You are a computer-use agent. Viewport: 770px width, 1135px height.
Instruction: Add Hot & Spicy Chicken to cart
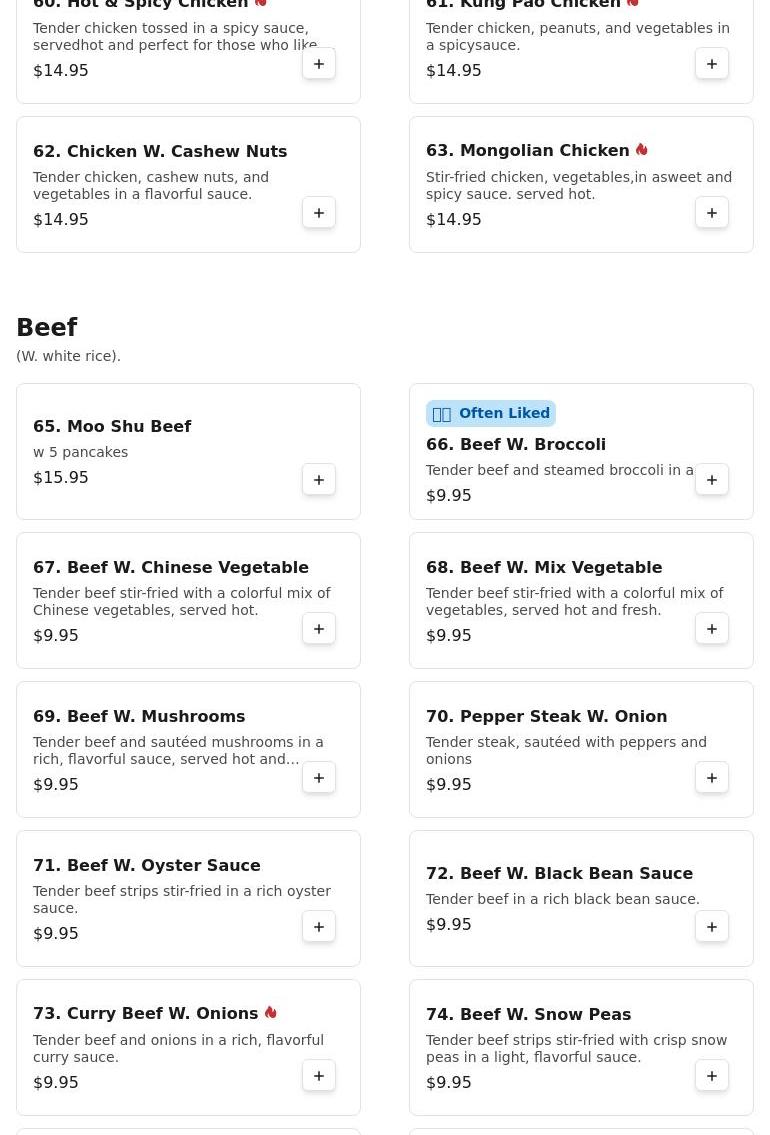click(x=319, y=64)
